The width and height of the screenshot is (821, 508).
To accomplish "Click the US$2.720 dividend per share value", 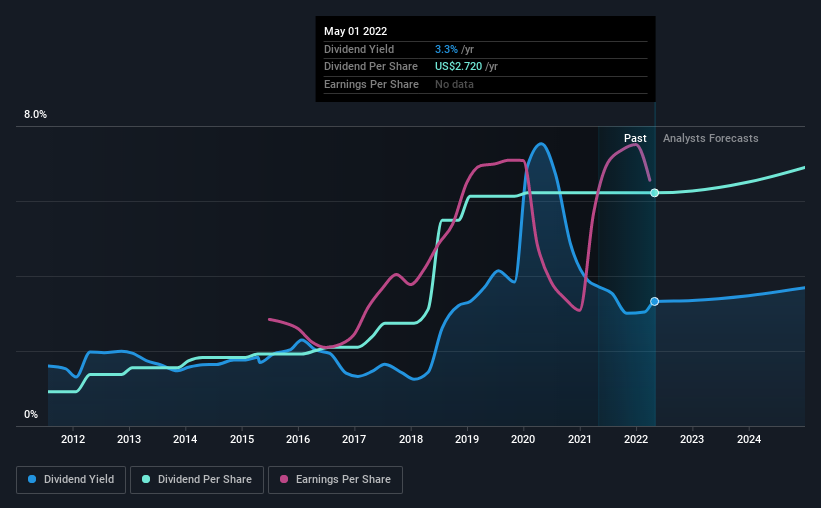I will [x=458, y=67].
